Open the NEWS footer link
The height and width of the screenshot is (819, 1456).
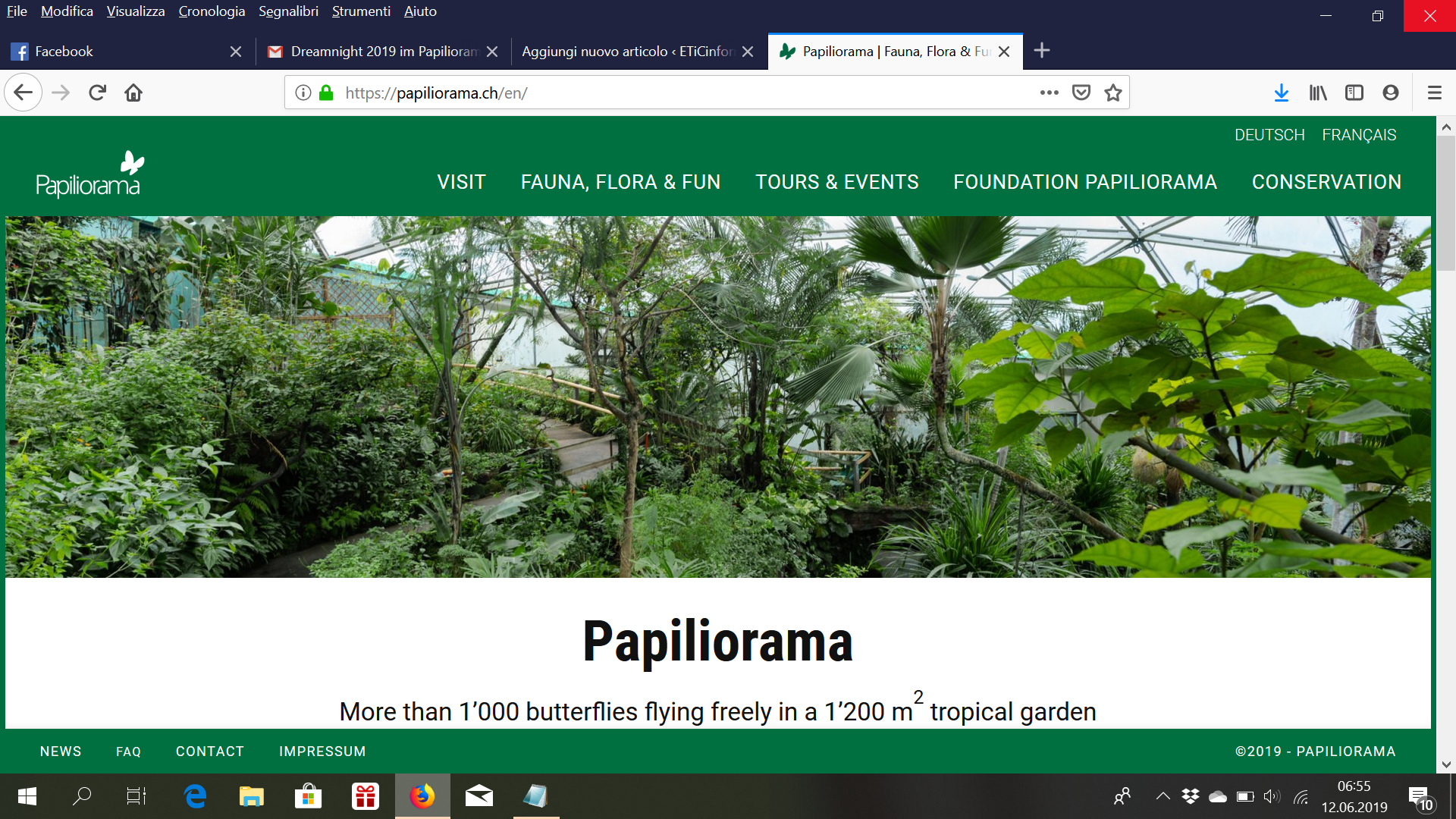pos(61,752)
